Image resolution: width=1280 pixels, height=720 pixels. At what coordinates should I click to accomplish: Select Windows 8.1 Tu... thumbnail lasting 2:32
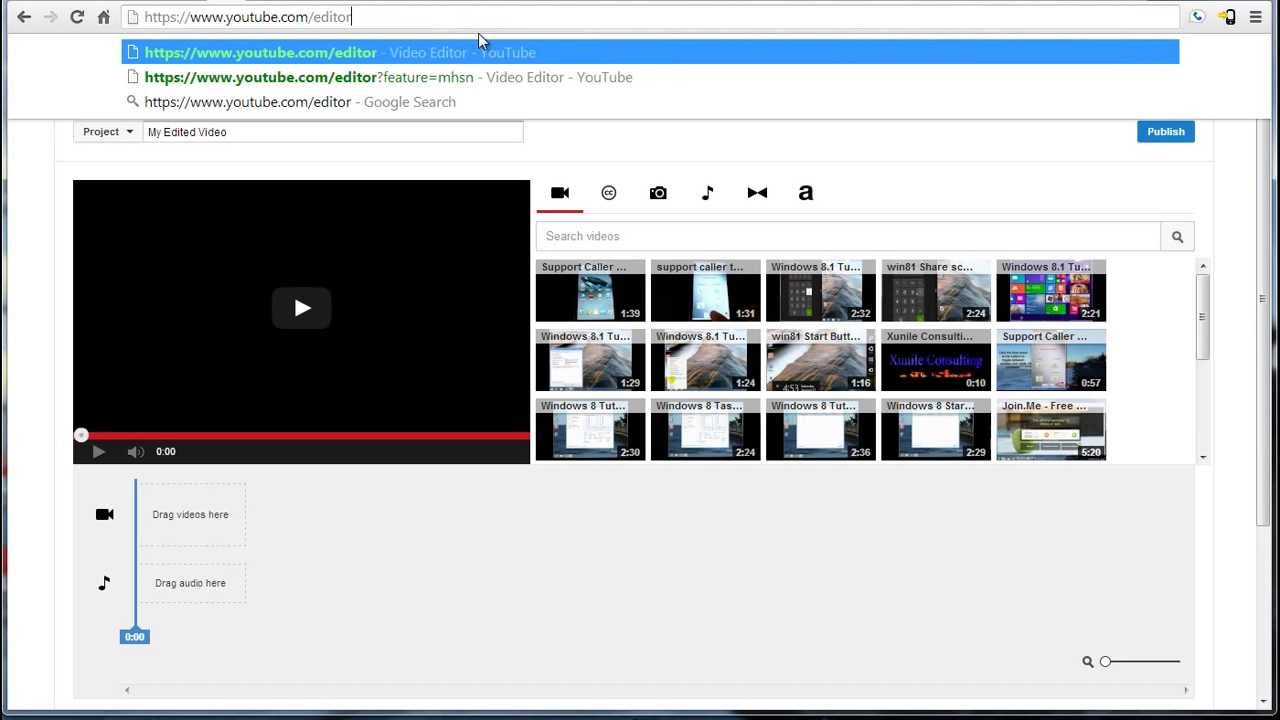[820, 291]
